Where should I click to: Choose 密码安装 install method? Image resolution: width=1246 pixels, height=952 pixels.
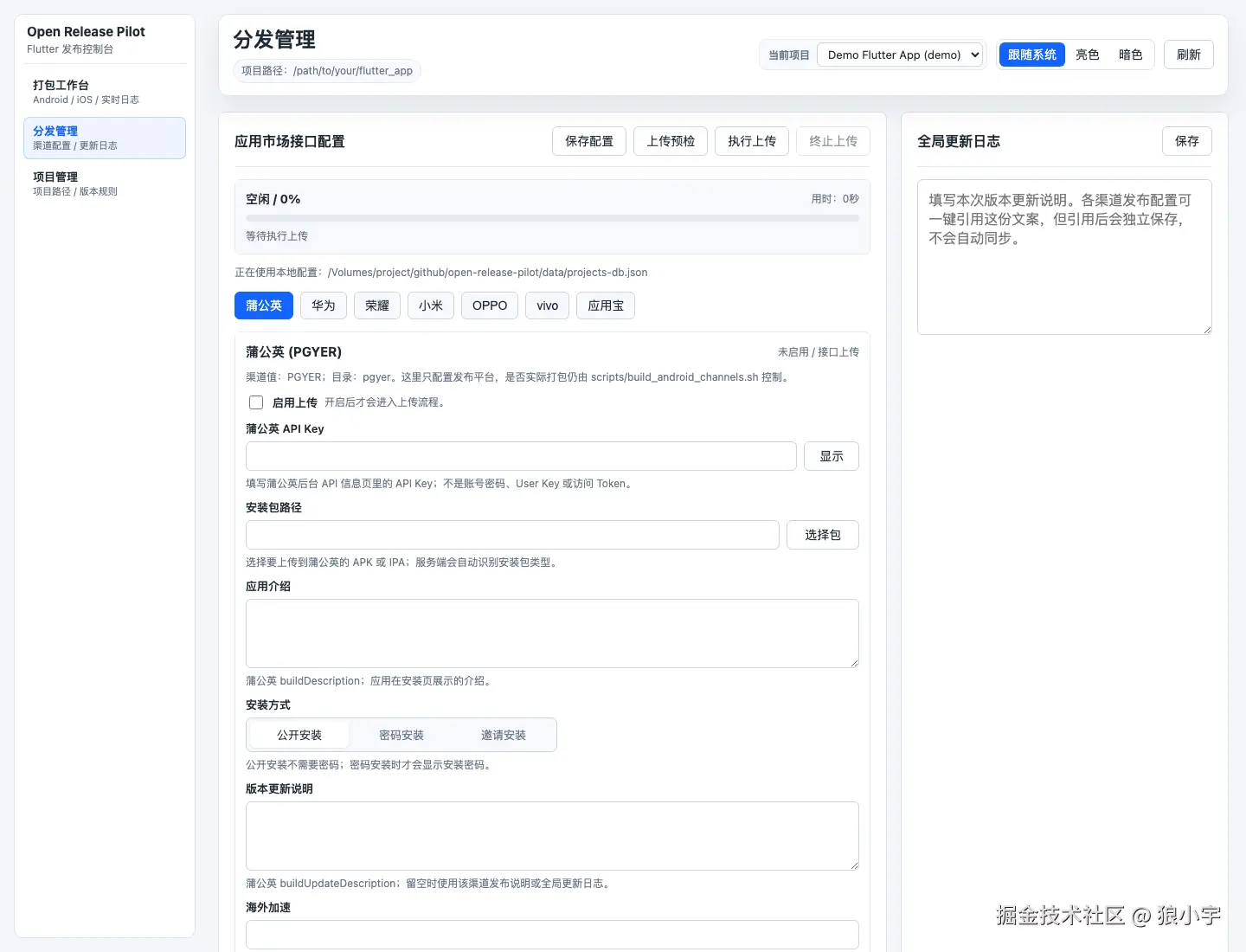point(401,735)
